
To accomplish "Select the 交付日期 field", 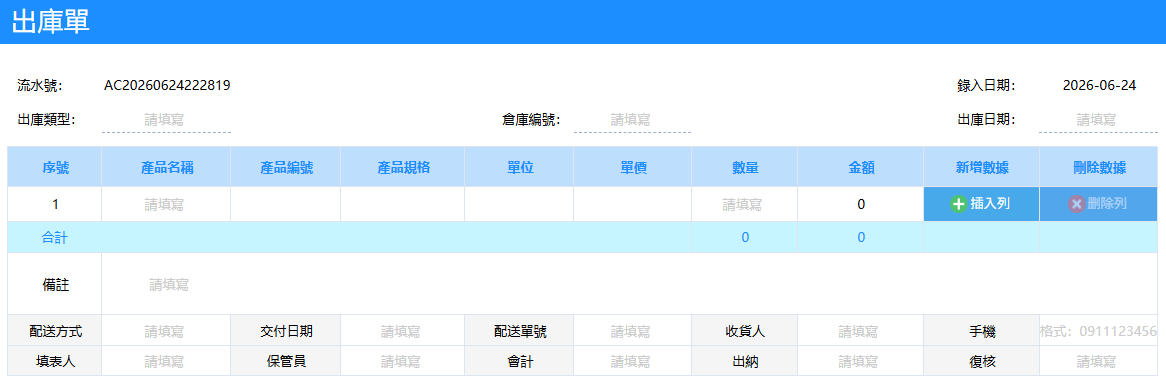I will click(x=402, y=331).
